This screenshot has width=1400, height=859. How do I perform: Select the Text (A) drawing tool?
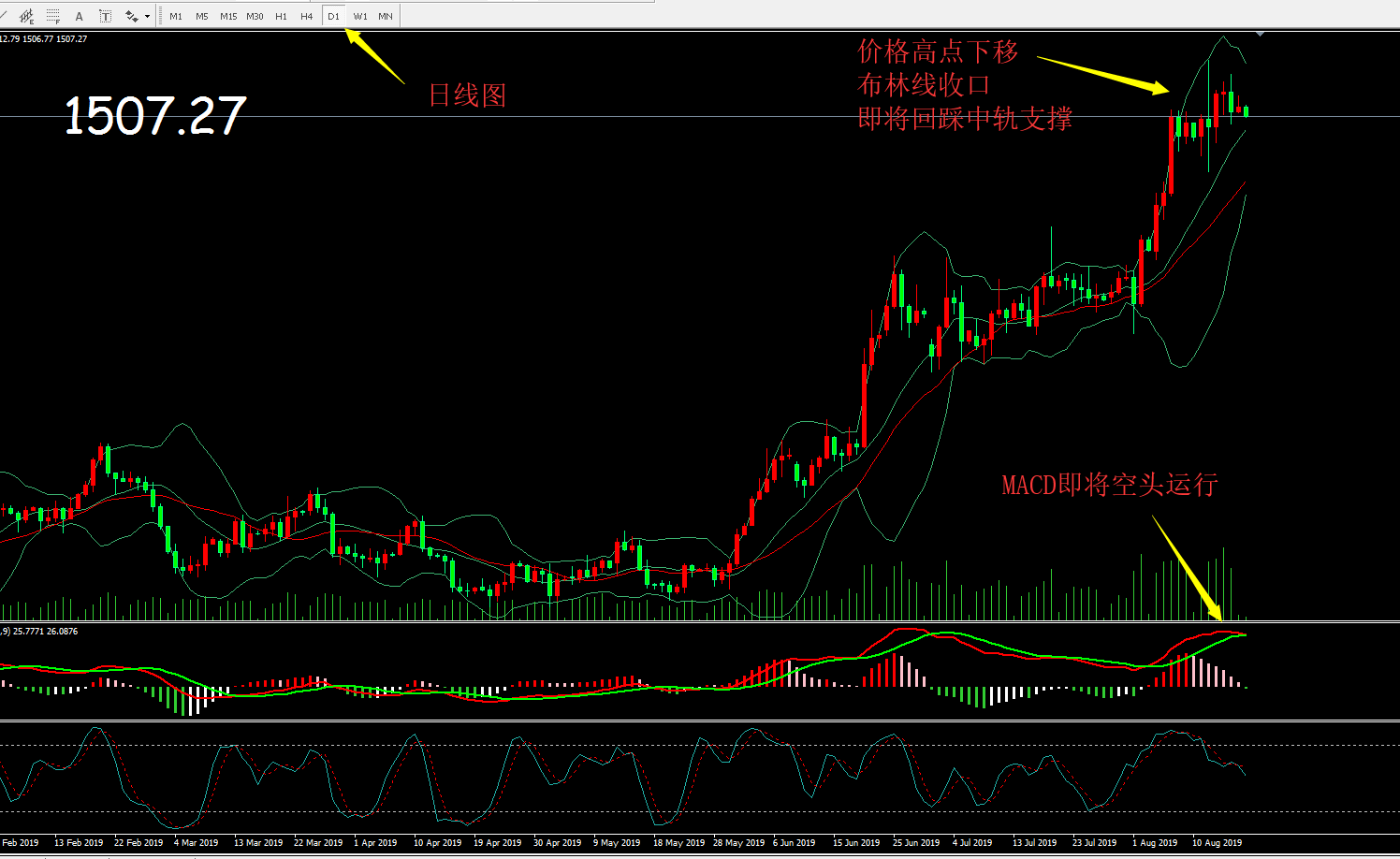[x=79, y=16]
